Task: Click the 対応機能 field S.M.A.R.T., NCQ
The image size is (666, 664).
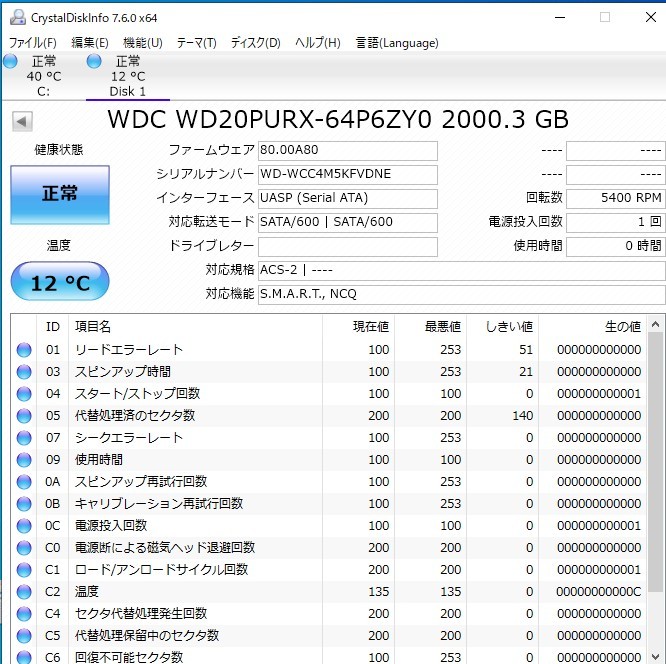Action: coord(462,294)
